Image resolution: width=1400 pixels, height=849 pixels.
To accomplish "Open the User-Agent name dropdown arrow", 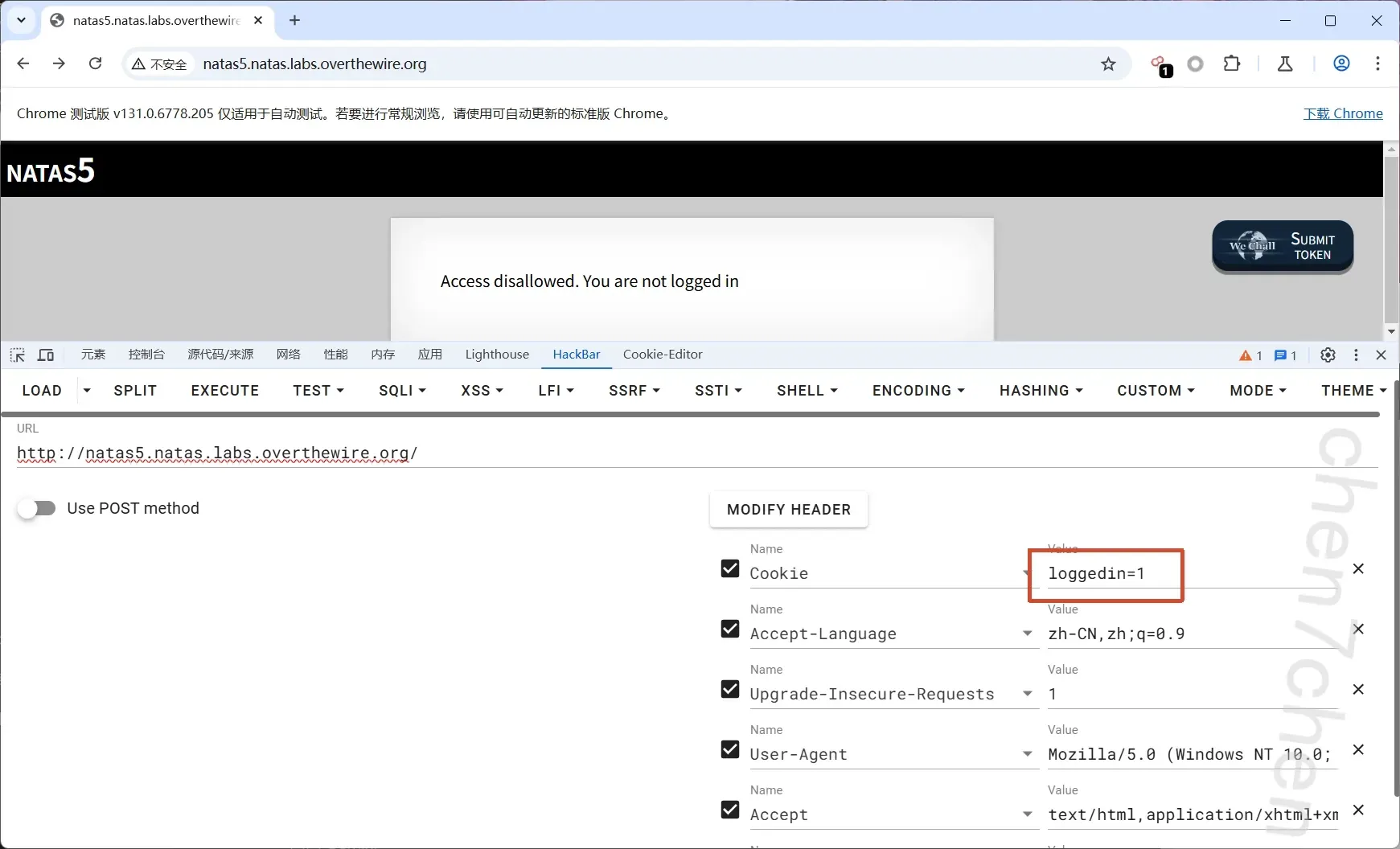I will pos(1027,754).
